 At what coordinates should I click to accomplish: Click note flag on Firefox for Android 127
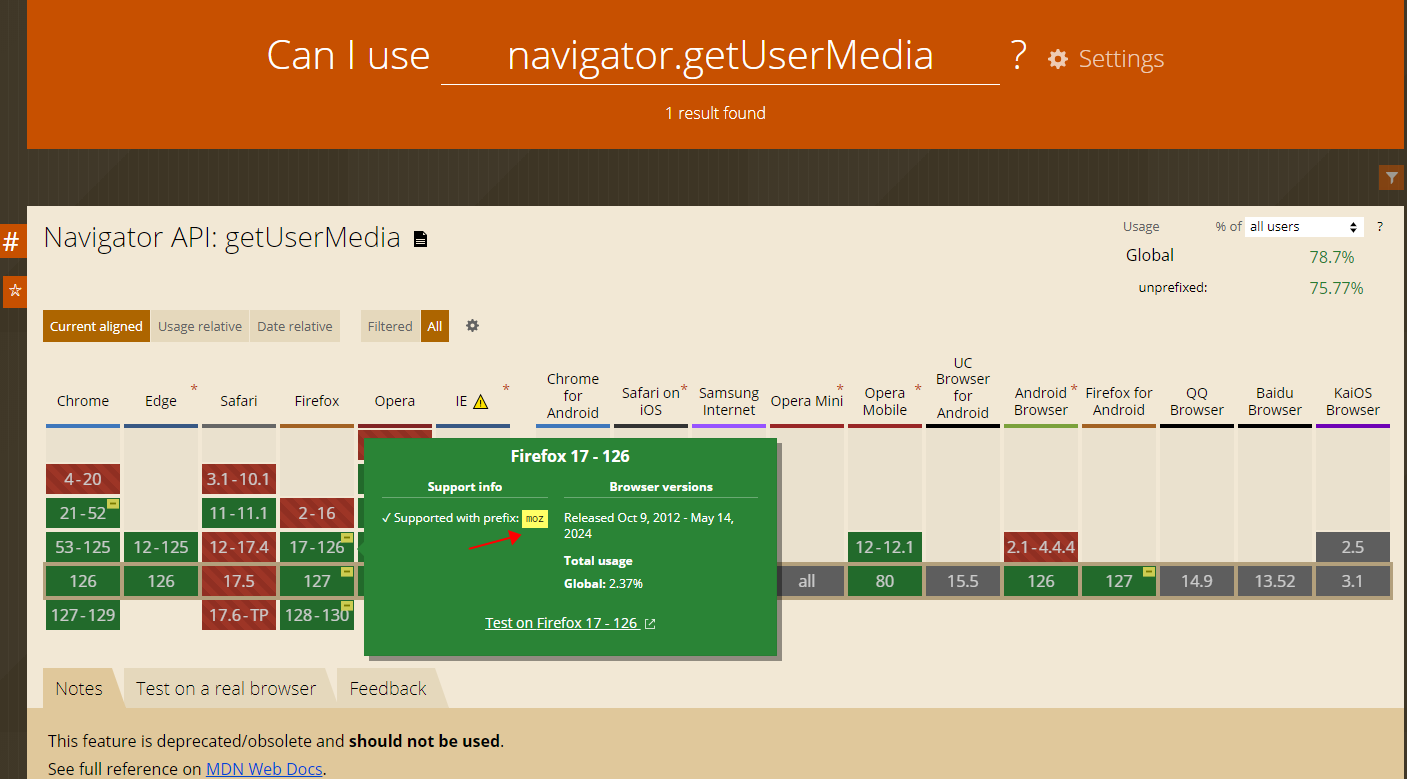coord(1149,572)
